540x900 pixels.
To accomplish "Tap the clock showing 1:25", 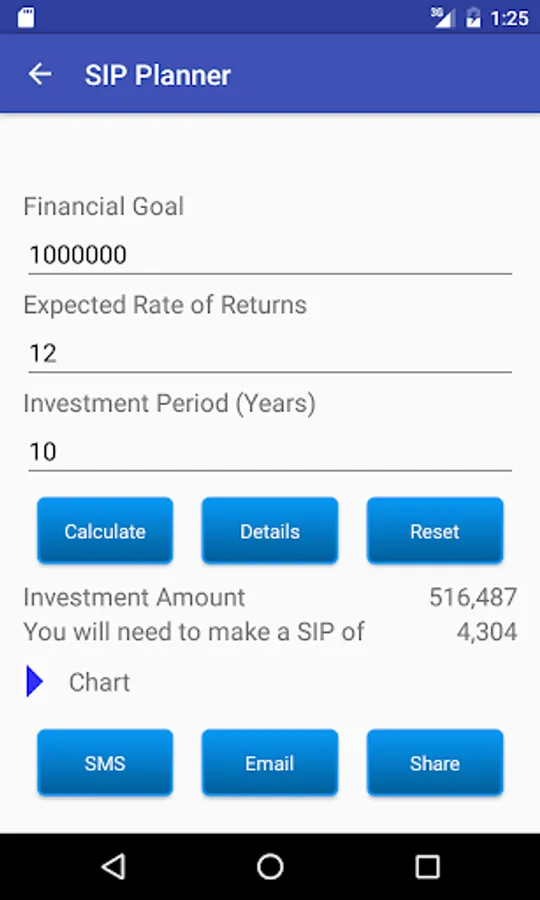I will [510, 18].
